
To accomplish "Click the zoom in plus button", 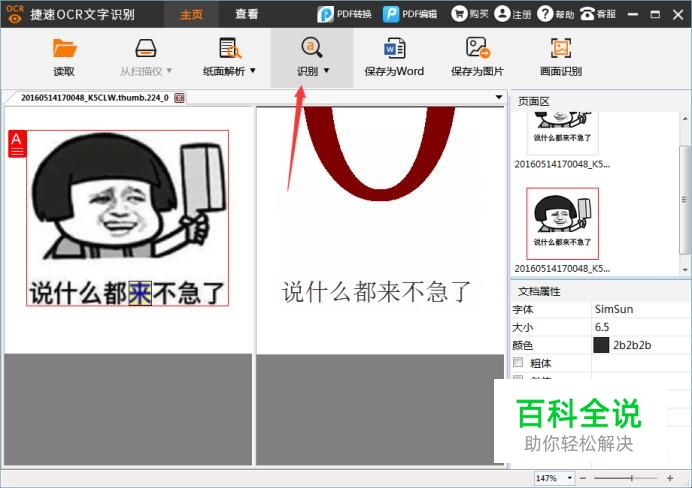I will [670, 478].
